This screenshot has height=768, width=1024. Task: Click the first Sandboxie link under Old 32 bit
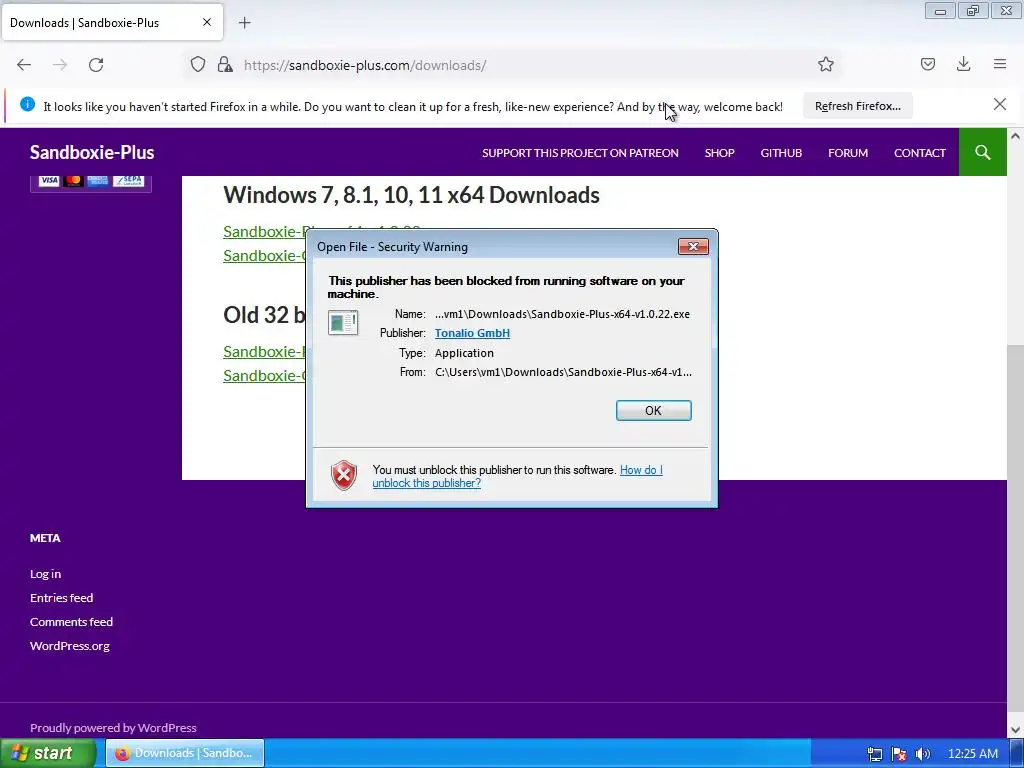click(x=264, y=351)
